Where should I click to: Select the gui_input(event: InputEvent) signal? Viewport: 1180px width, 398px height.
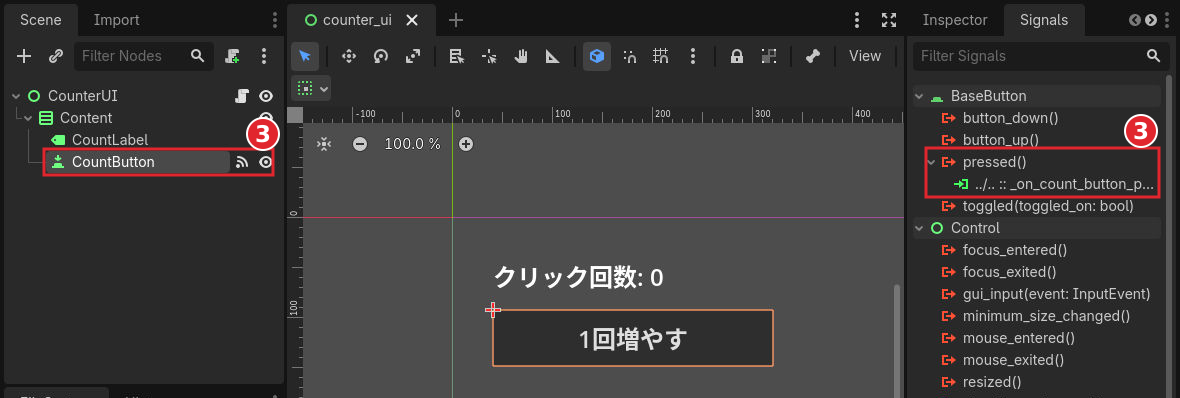(1057, 293)
